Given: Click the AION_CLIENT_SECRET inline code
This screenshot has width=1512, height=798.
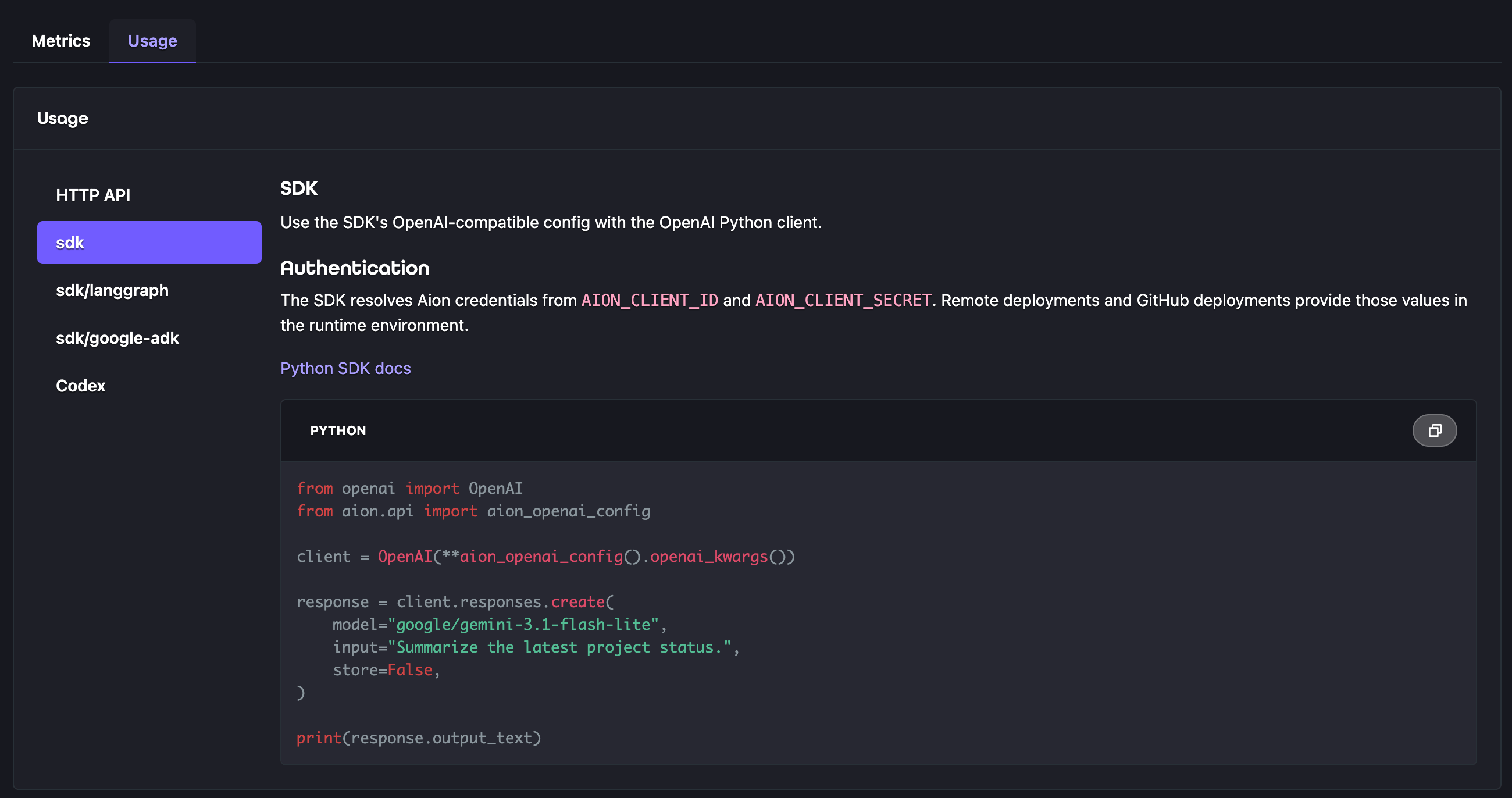Looking at the screenshot, I should [843, 300].
